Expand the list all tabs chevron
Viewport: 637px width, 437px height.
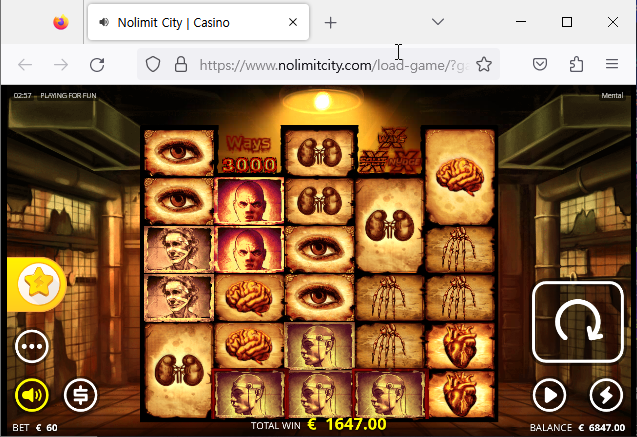click(x=438, y=22)
